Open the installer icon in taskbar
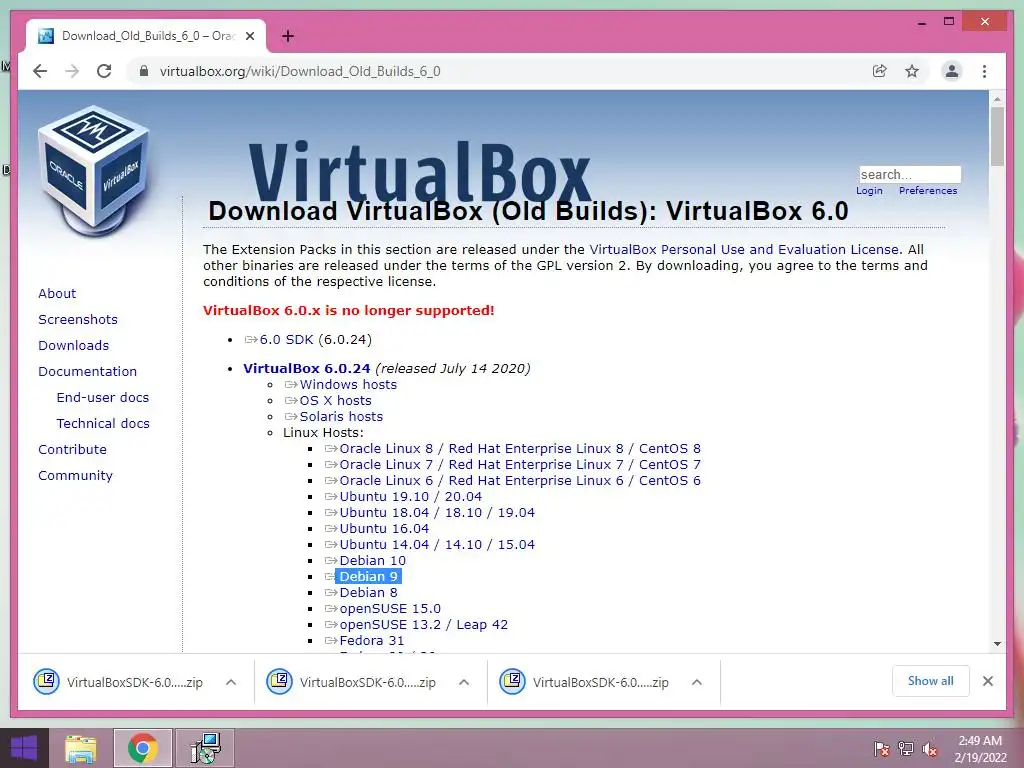This screenshot has width=1024, height=768. tap(205, 748)
